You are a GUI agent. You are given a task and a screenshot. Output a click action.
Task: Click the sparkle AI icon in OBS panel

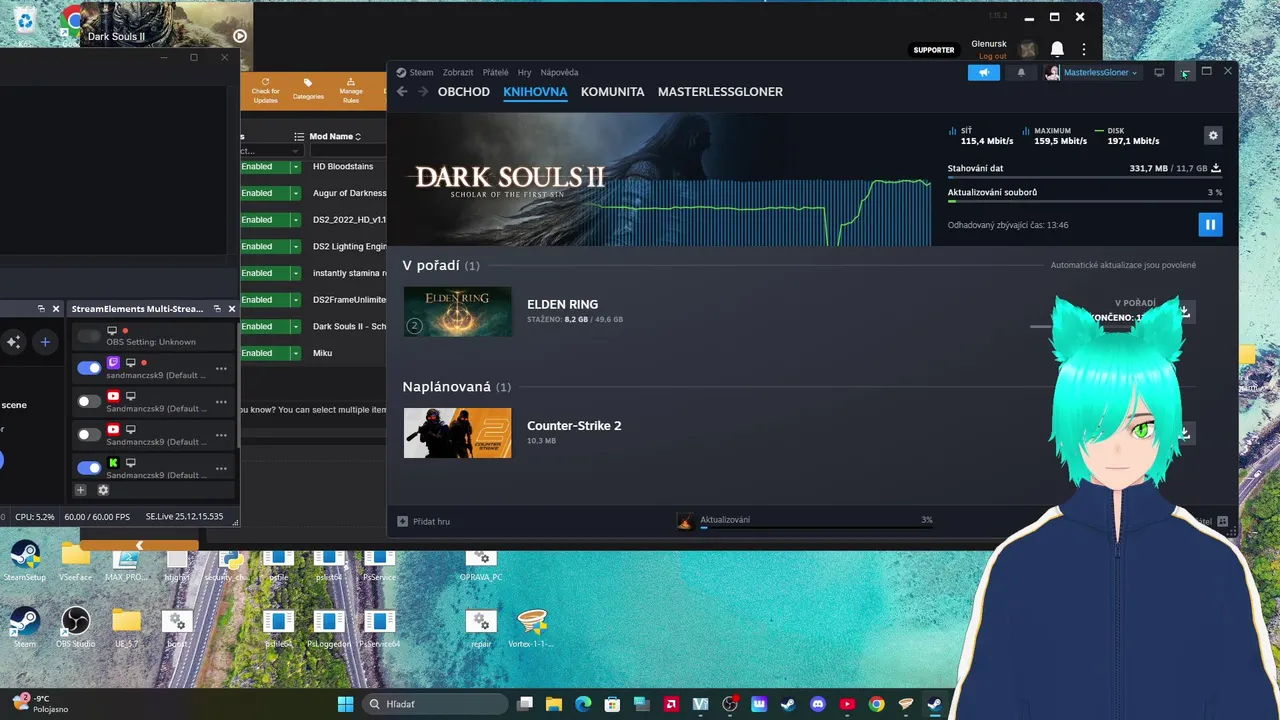tap(13, 342)
